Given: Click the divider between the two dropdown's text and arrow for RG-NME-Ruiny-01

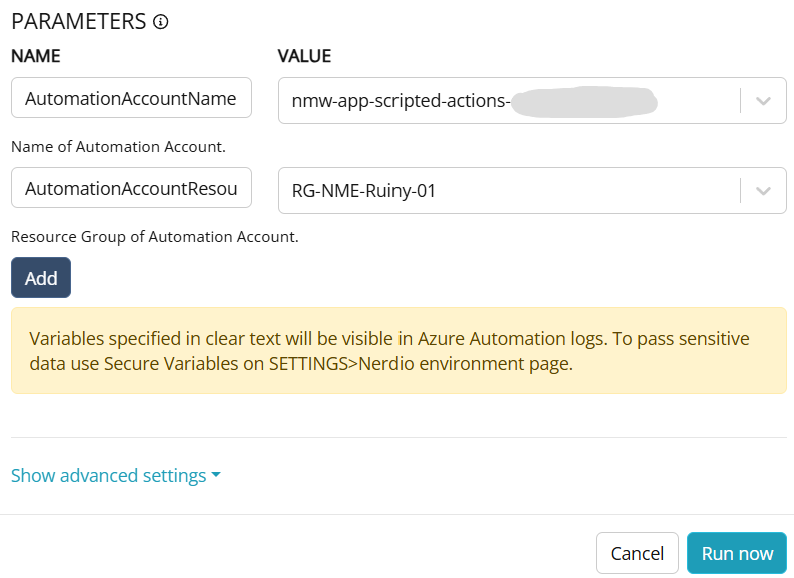Looking at the screenshot, I should 740,190.
